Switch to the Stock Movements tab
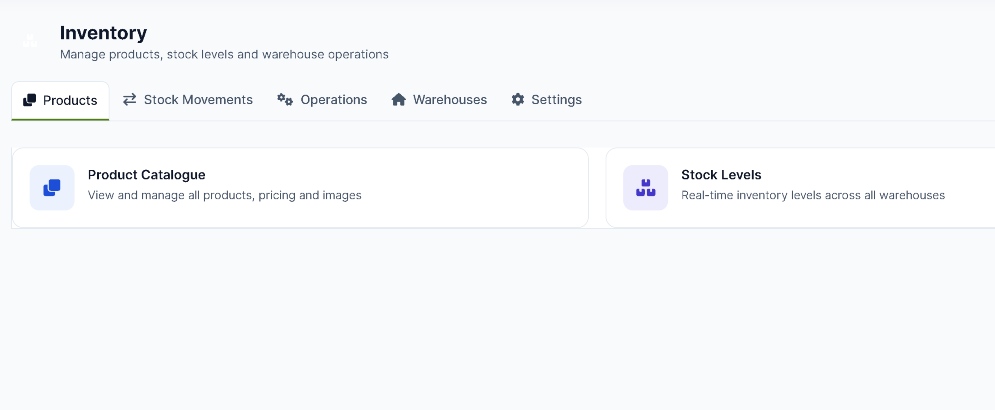This screenshot has width=995, height=410. pos(188,100)
